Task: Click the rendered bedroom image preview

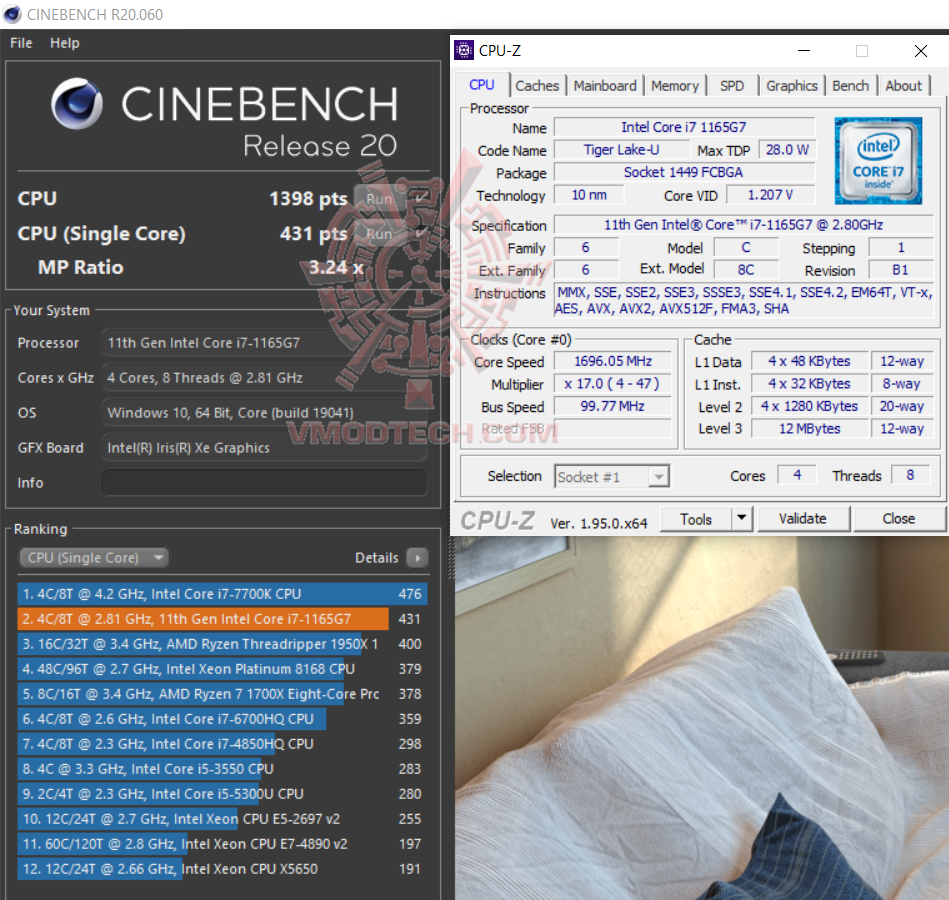Action: click(701, 718)
